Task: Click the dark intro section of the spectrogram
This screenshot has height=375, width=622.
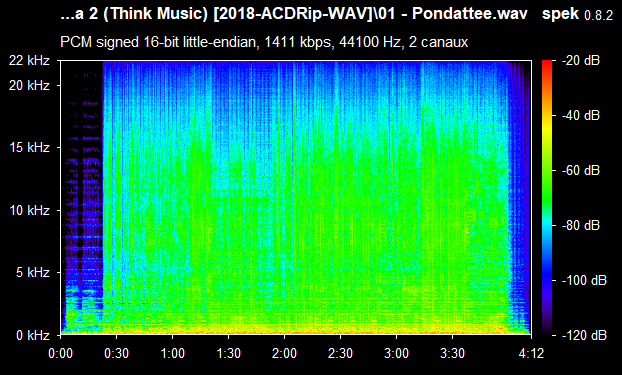Action: [x=82, y=190]
